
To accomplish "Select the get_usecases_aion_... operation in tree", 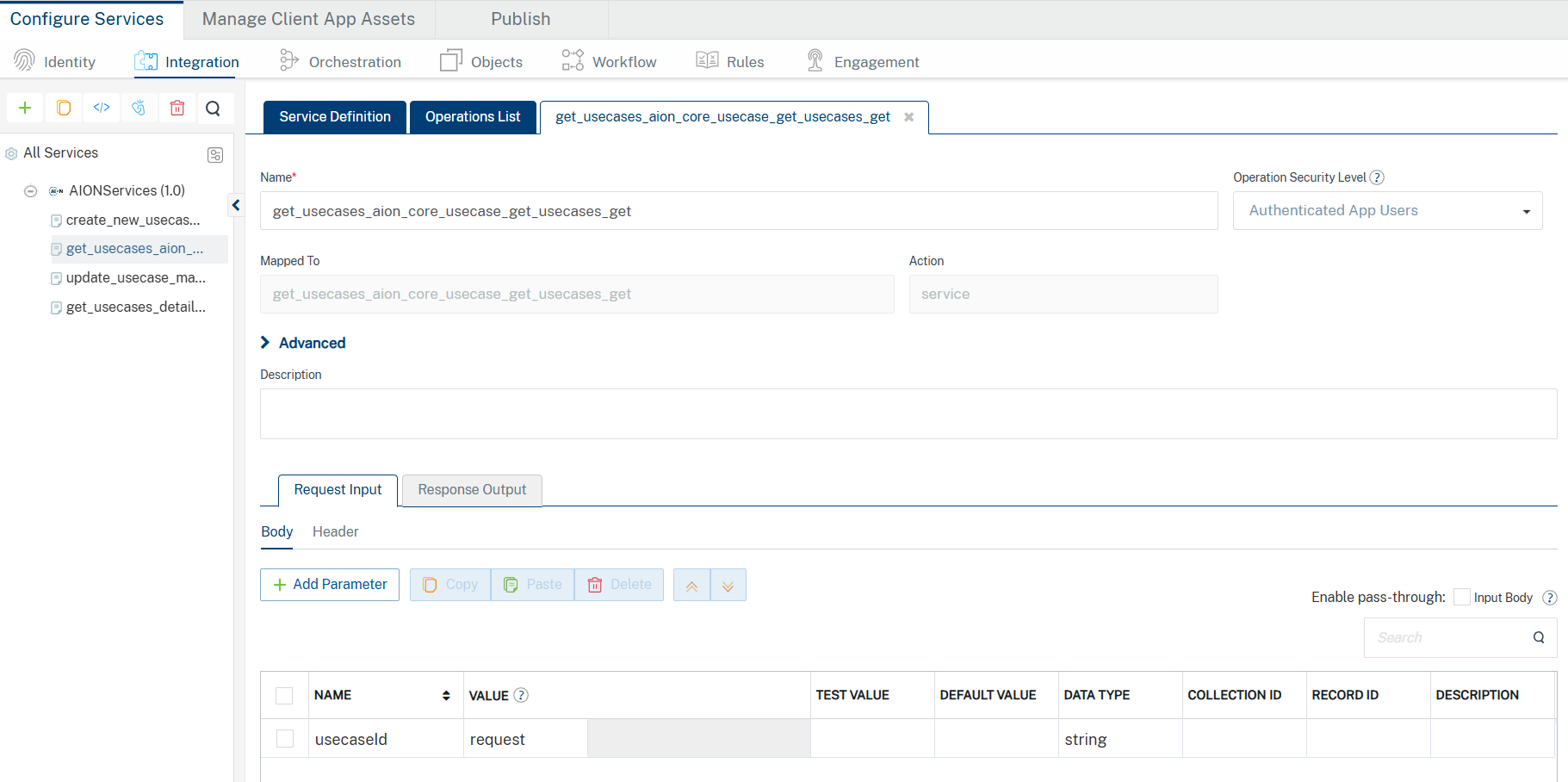I will [134, 249].
